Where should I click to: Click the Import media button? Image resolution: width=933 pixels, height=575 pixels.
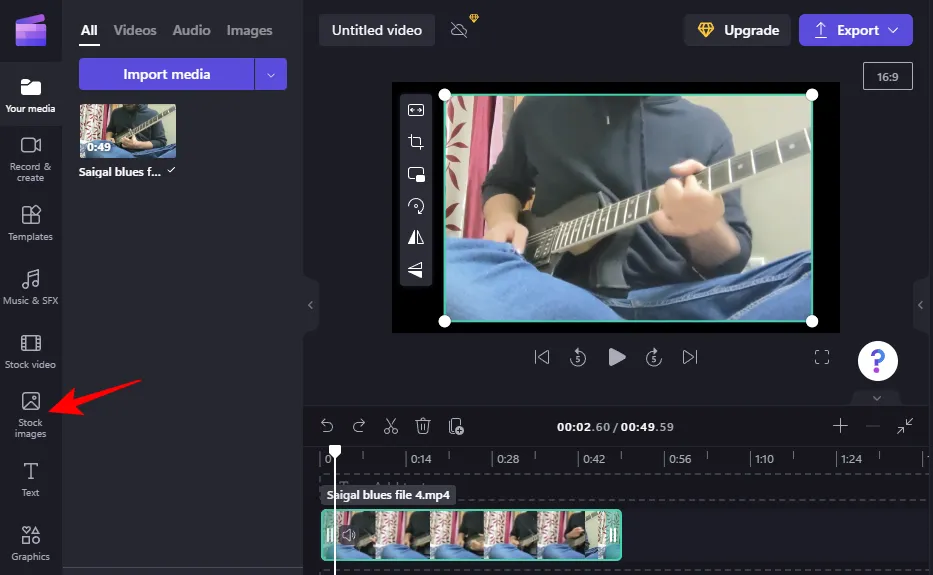(x=166, y=74)
